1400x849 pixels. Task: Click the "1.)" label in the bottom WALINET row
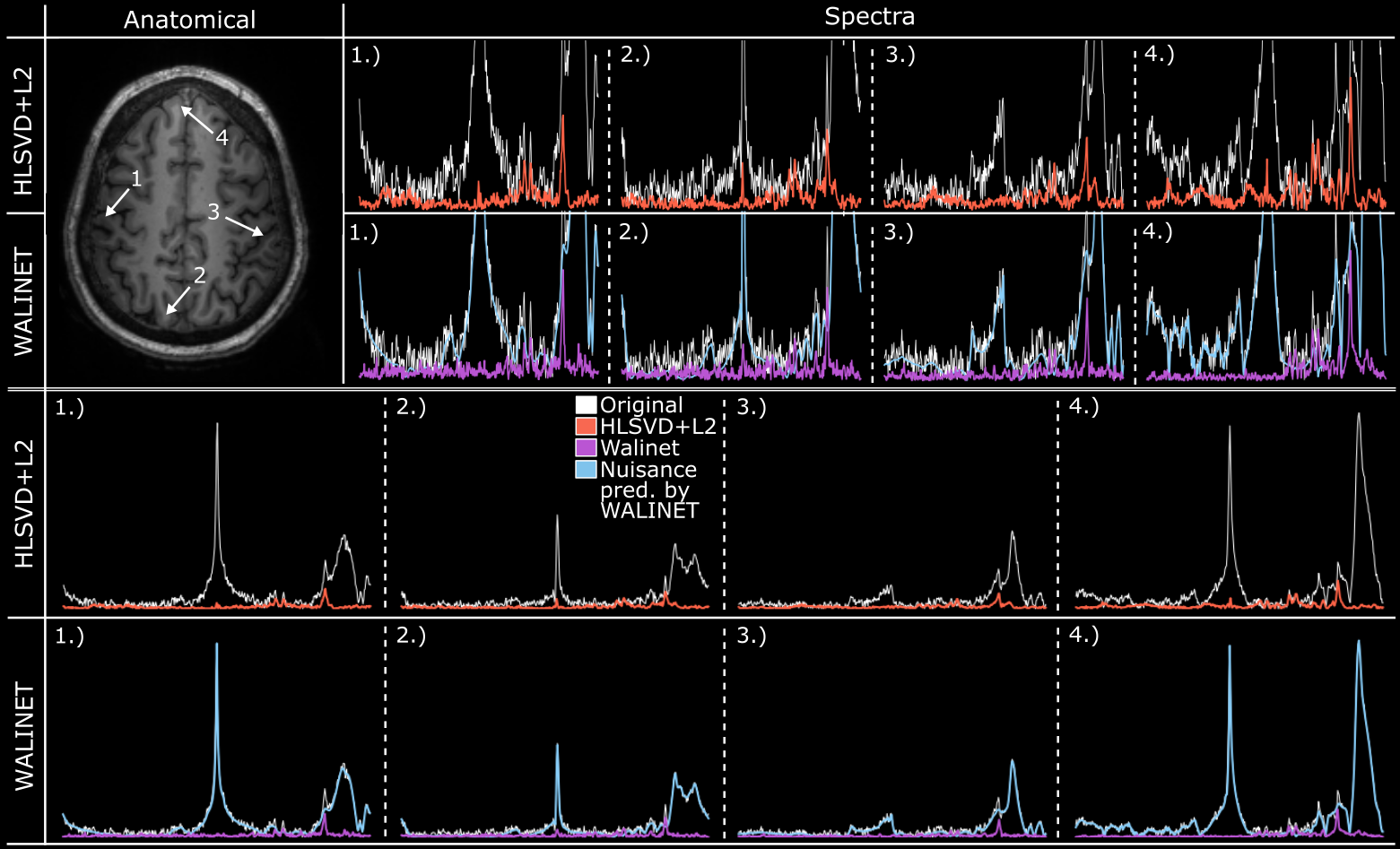70,636
